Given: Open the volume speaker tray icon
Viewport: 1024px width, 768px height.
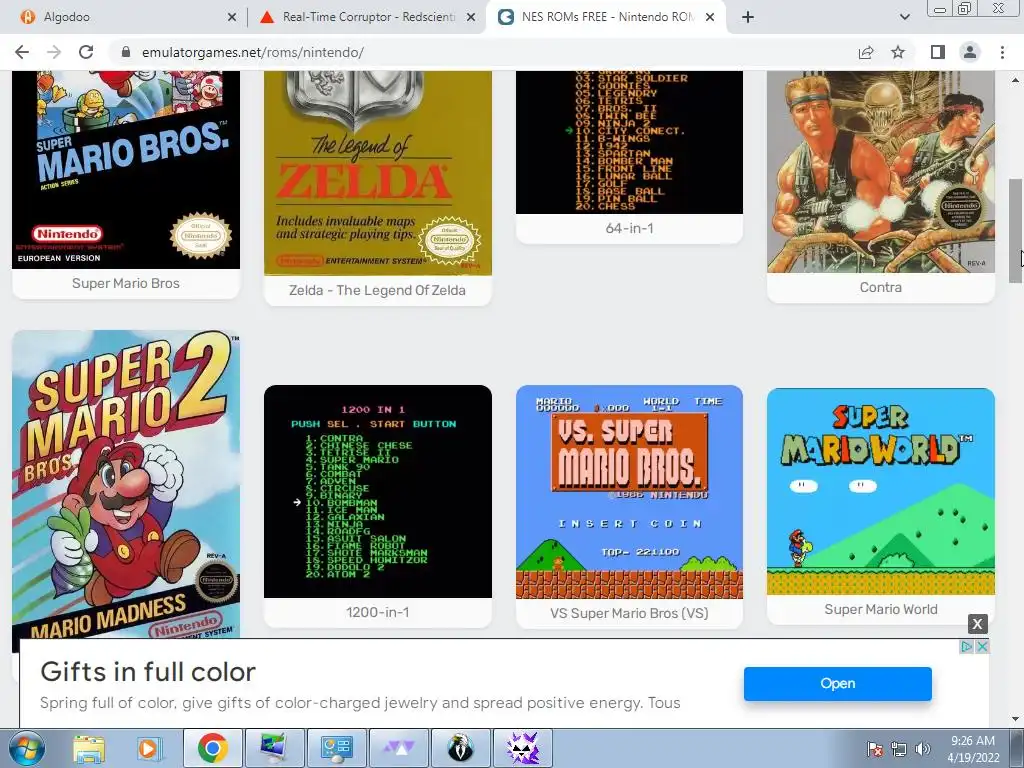Looking at the screenshot, I should point(922,749).
